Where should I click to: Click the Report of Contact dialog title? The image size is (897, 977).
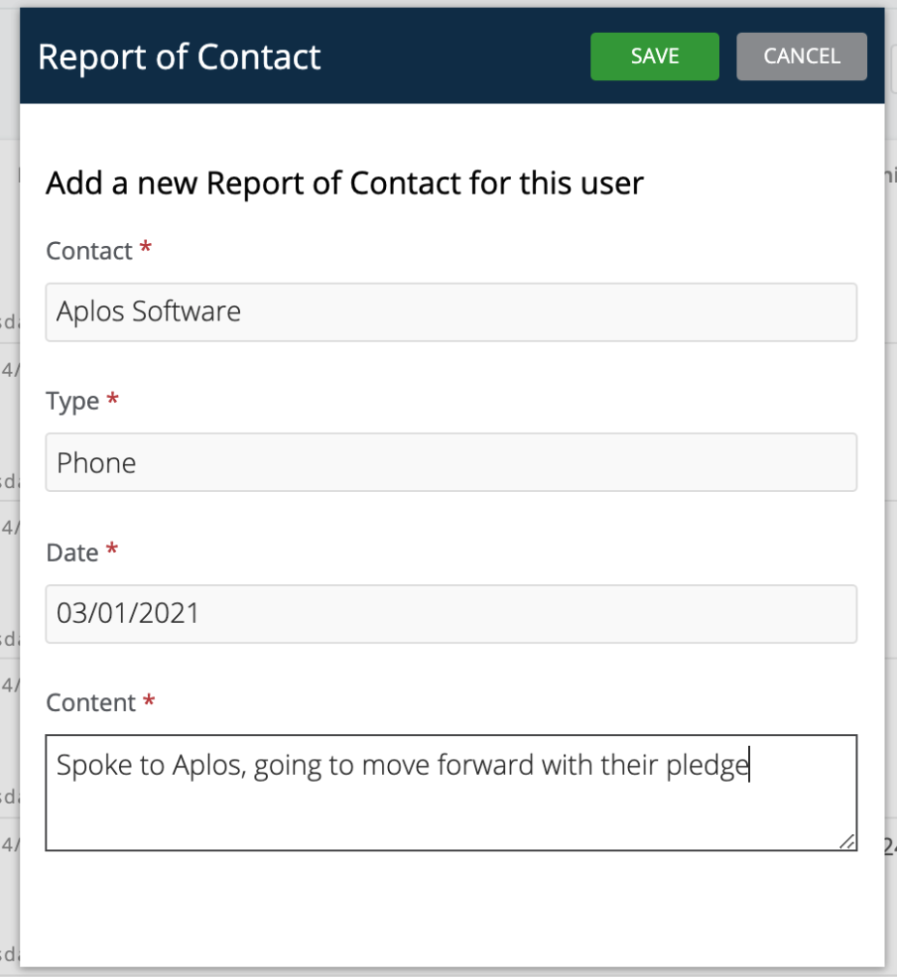click(179, 57)
